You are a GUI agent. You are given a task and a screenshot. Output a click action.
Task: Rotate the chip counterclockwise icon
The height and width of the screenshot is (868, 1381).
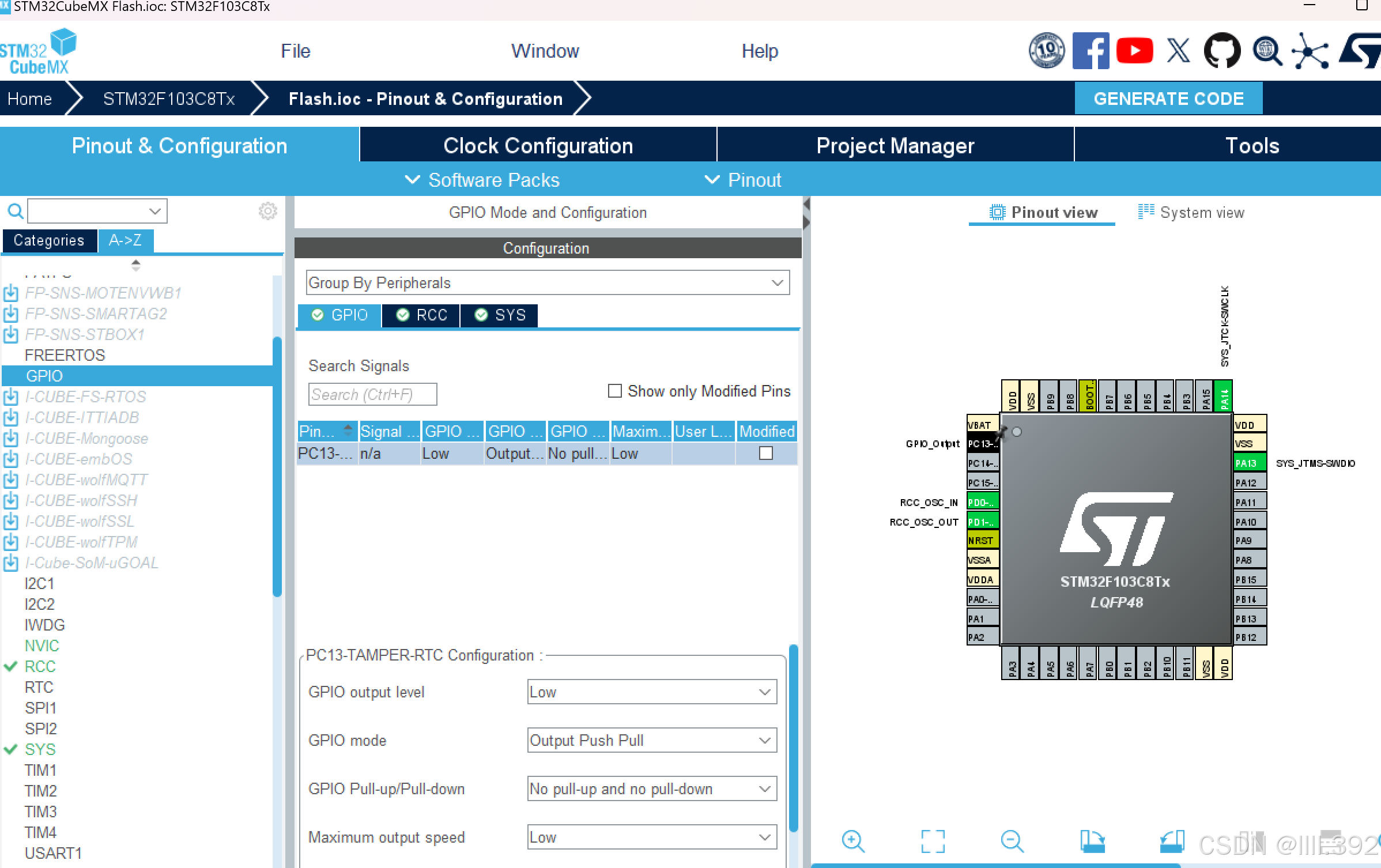(x=1172, y=841)
